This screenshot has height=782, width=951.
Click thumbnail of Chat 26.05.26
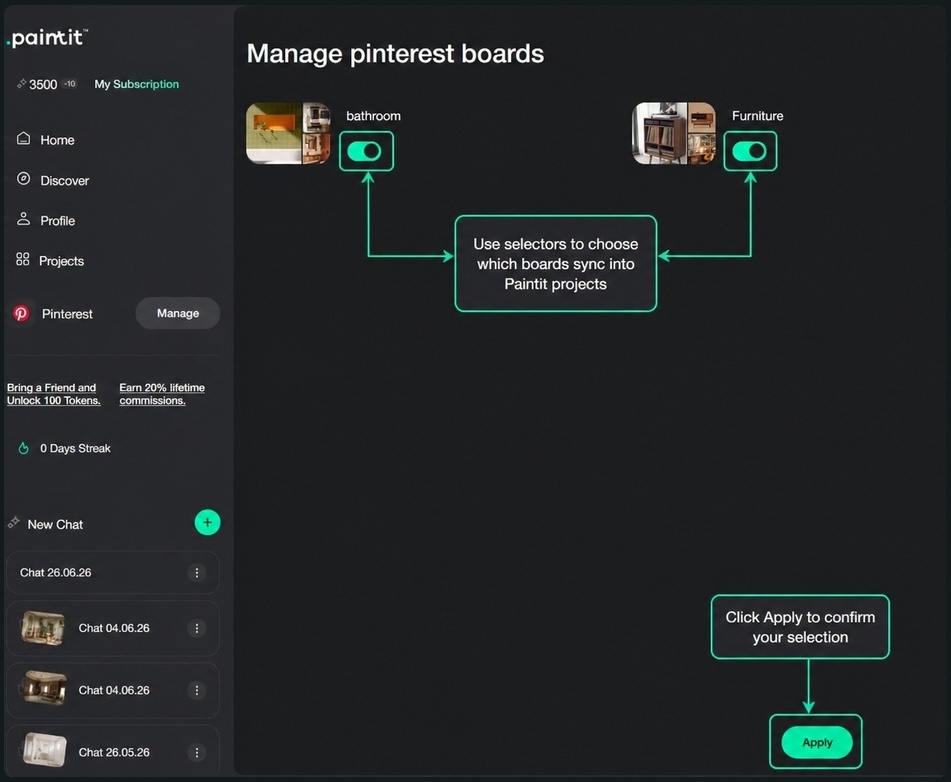(44, 750)
